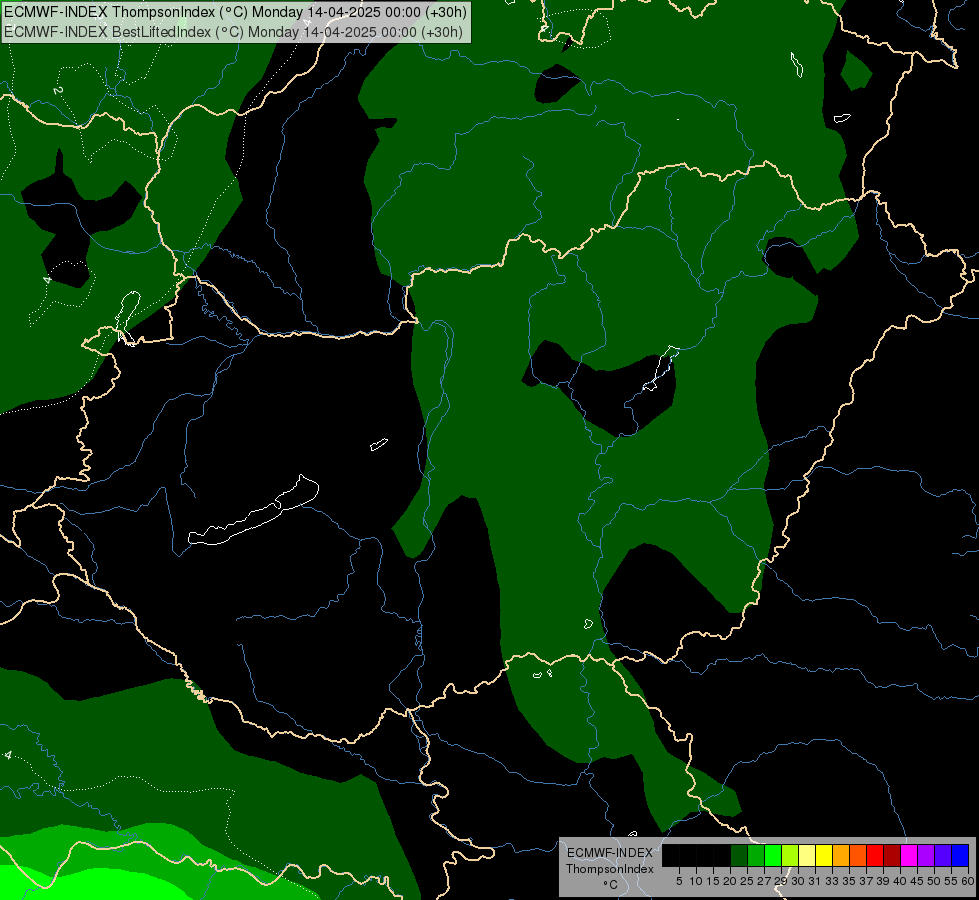Viewport: 979px width, 900px height.
Task: Click the legend tick value 5
Action: (679, 881)
